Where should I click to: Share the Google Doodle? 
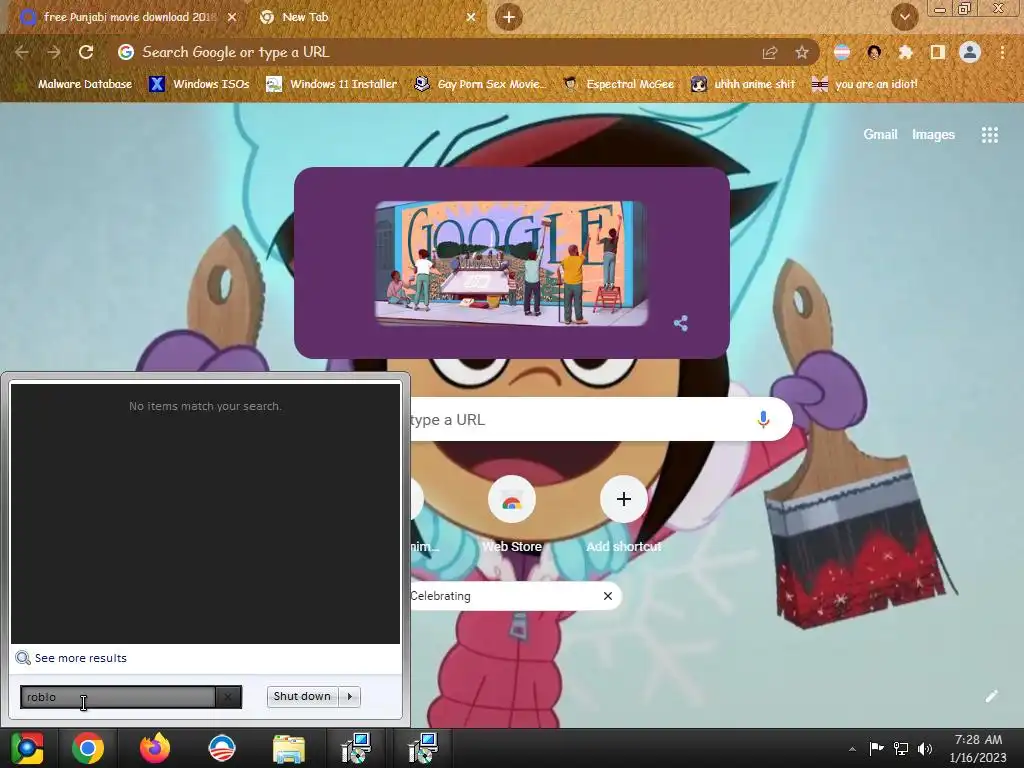point(680,323)
